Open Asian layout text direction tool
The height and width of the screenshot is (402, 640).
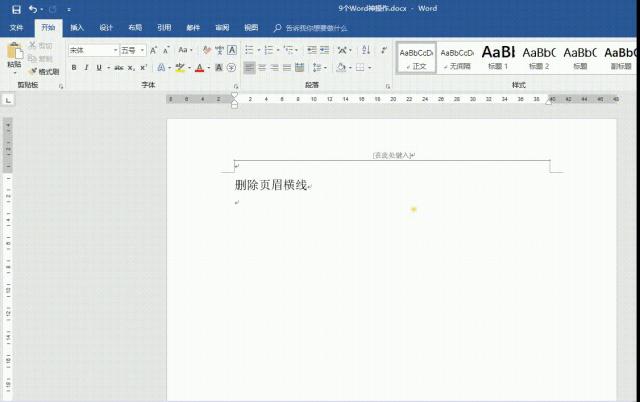(x=342, y=50)
